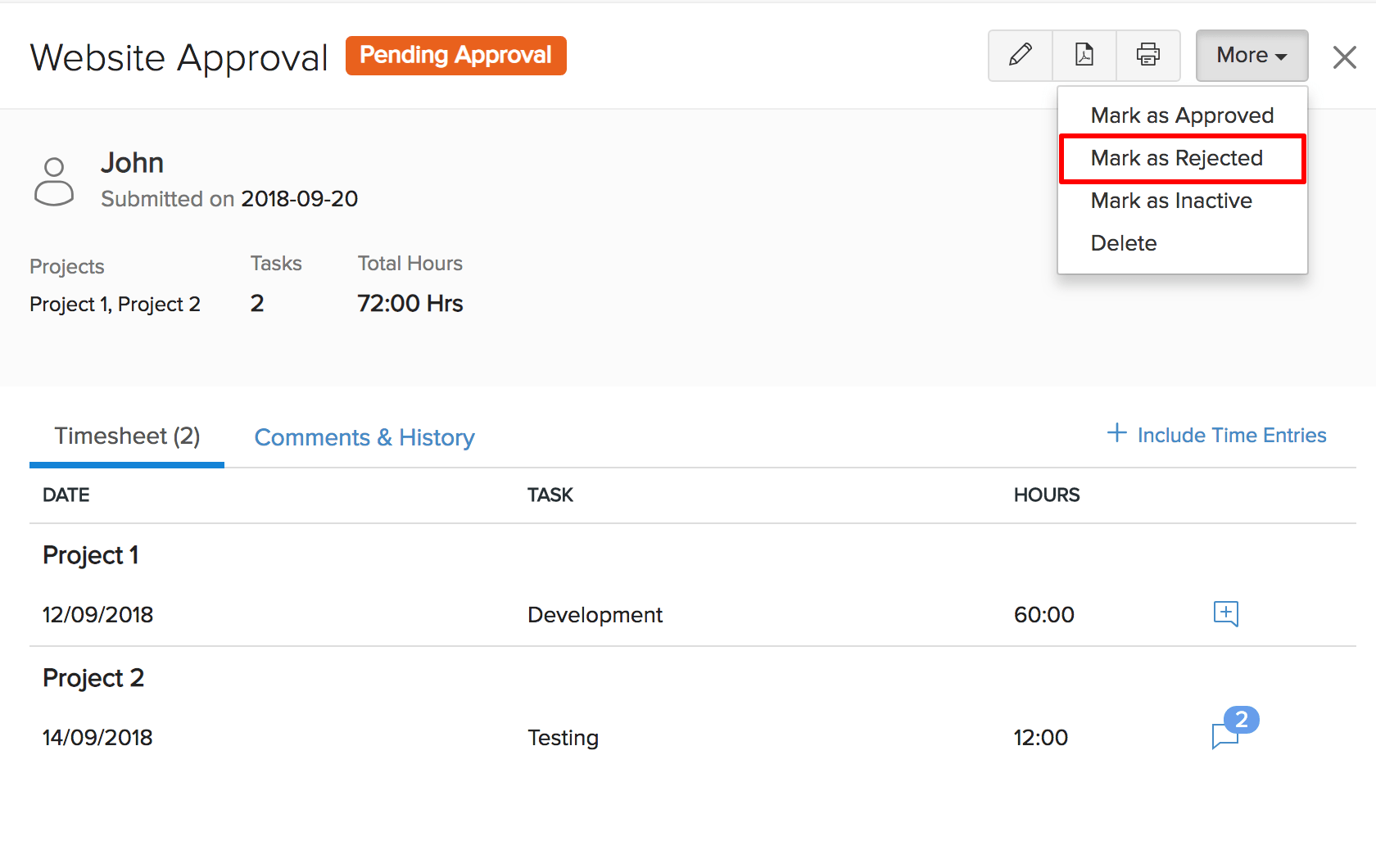
Task: Click the pencil edit icon
Action: 1020,56
